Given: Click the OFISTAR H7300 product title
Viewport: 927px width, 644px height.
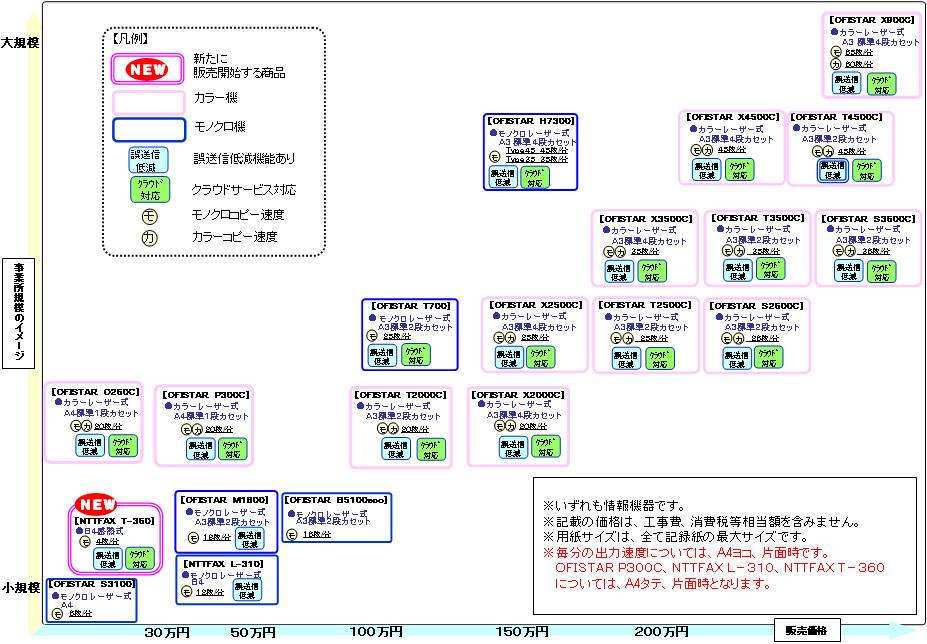Looking at the screenshot, I should (530, 121).
